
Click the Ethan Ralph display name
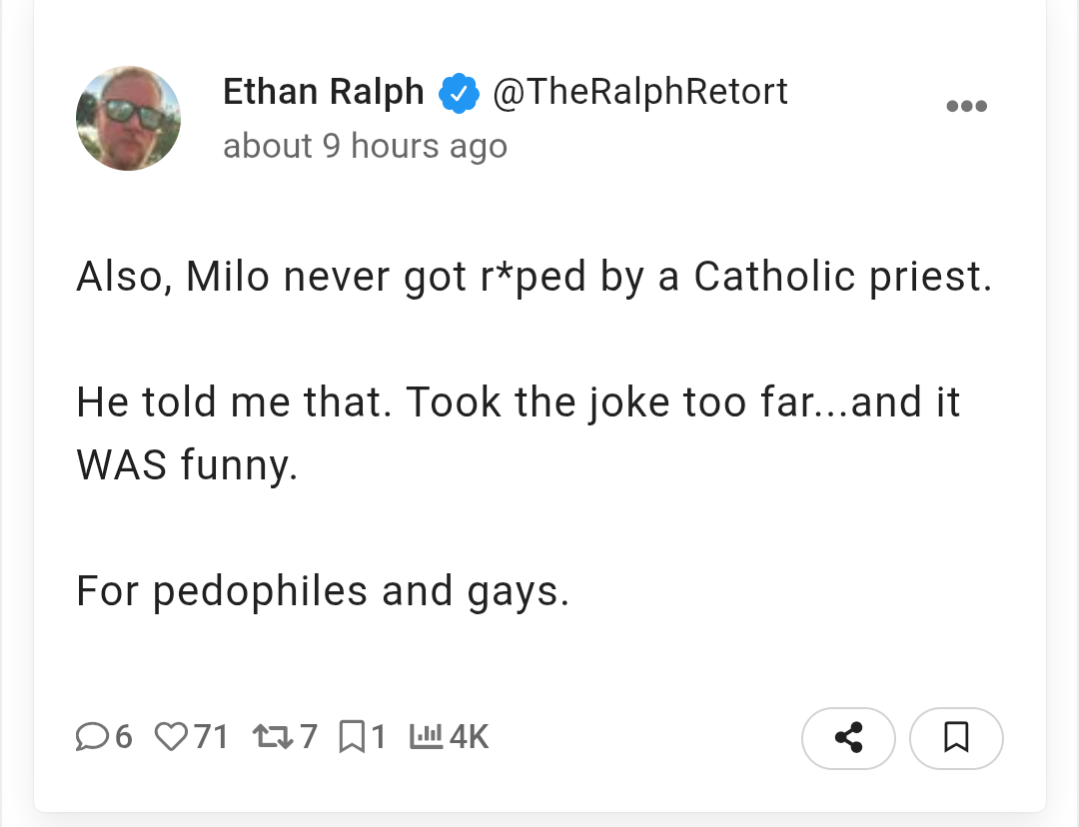pos(322,92)
